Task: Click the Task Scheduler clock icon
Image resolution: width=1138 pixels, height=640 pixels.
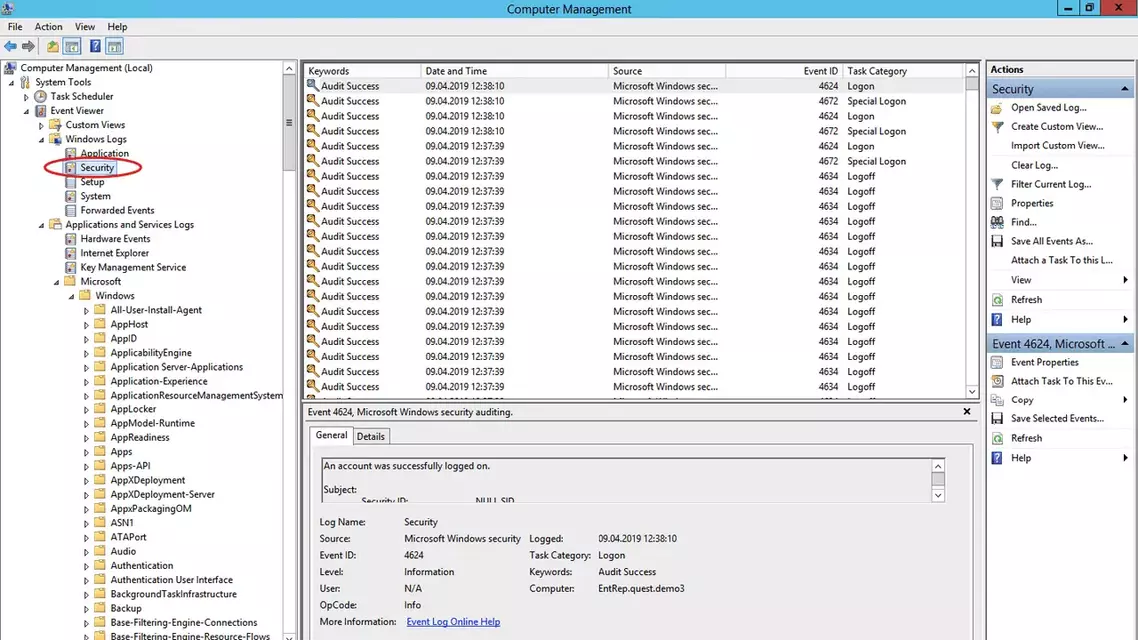Action: 41,96
